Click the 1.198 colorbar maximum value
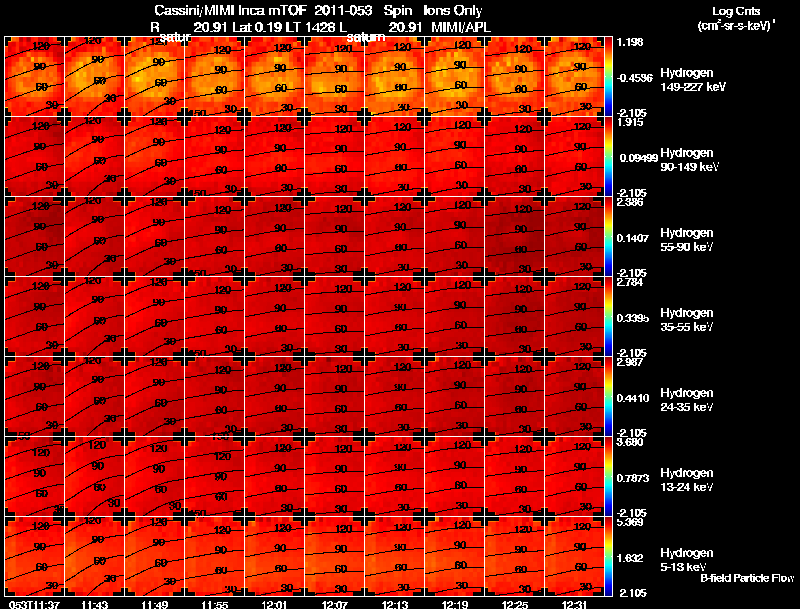The width and height of the screenshot is (800, 609). (630, 42)
